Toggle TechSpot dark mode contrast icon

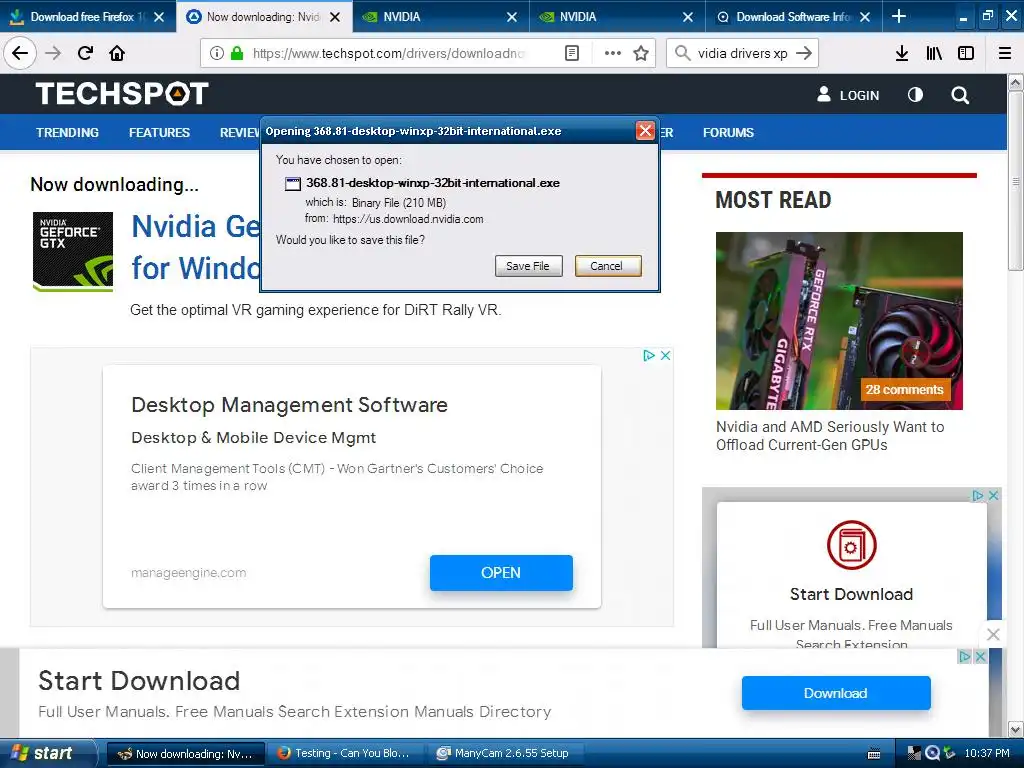click(916, 95)
